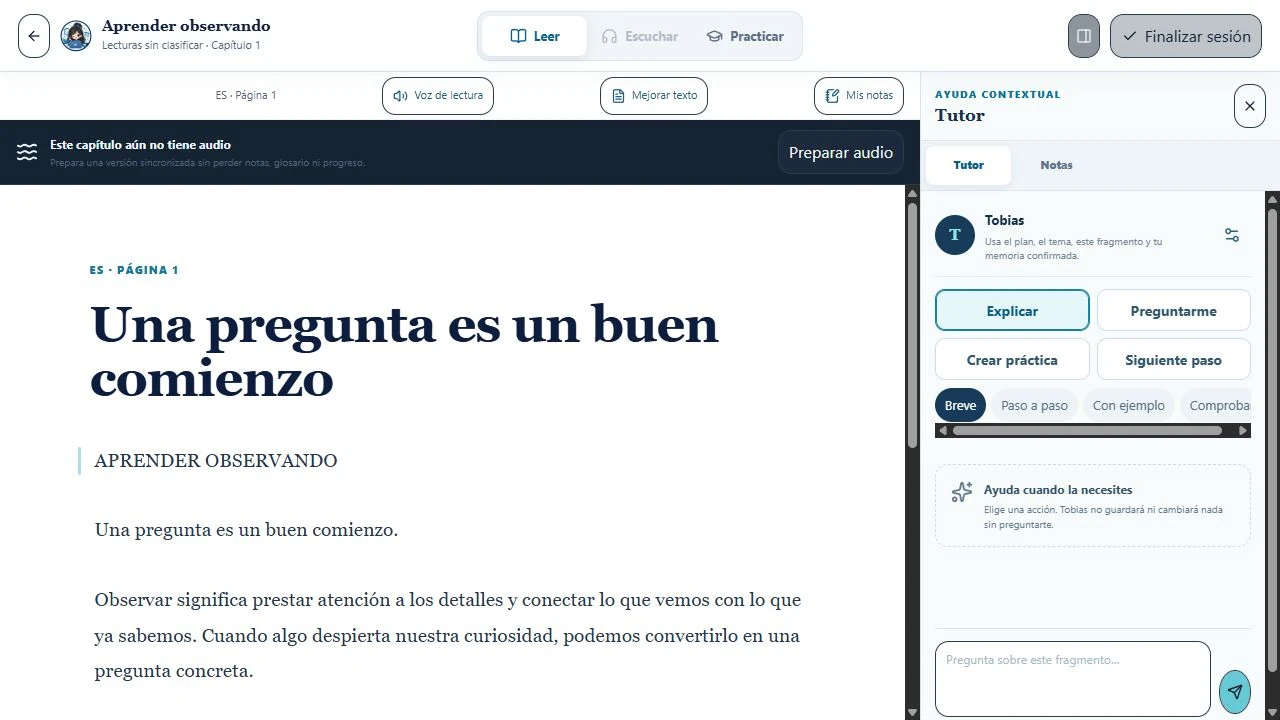This screenshot has height=720, width=1280.
Task: Focus the Pregunta sobre este fragmento field
Action: [x=1073, y=679]
